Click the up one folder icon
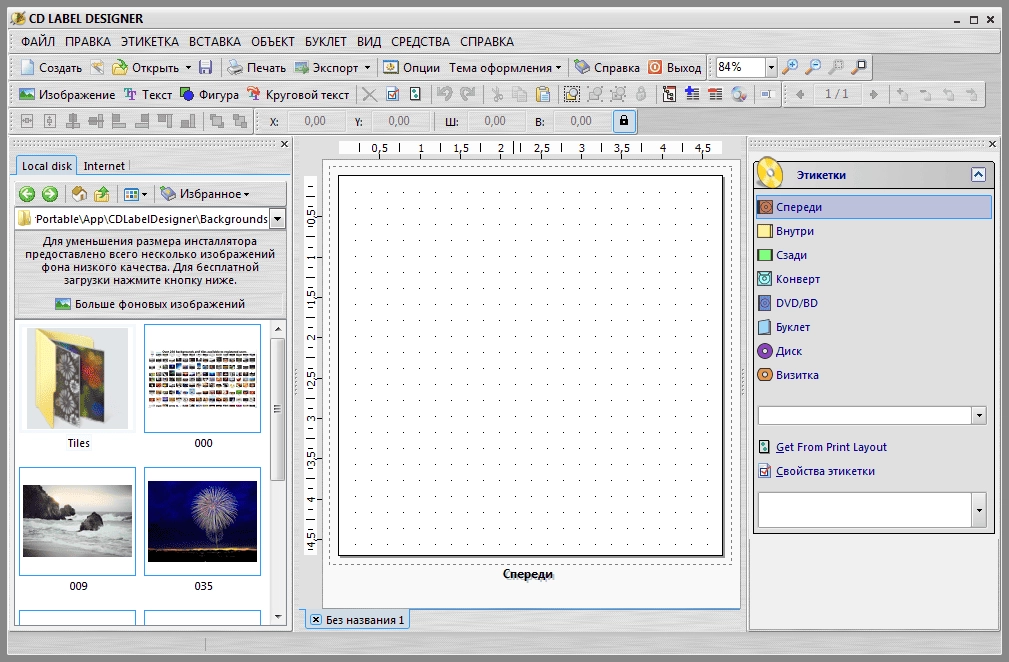This screenshot has height=662, width=1009. pos(102,194)
